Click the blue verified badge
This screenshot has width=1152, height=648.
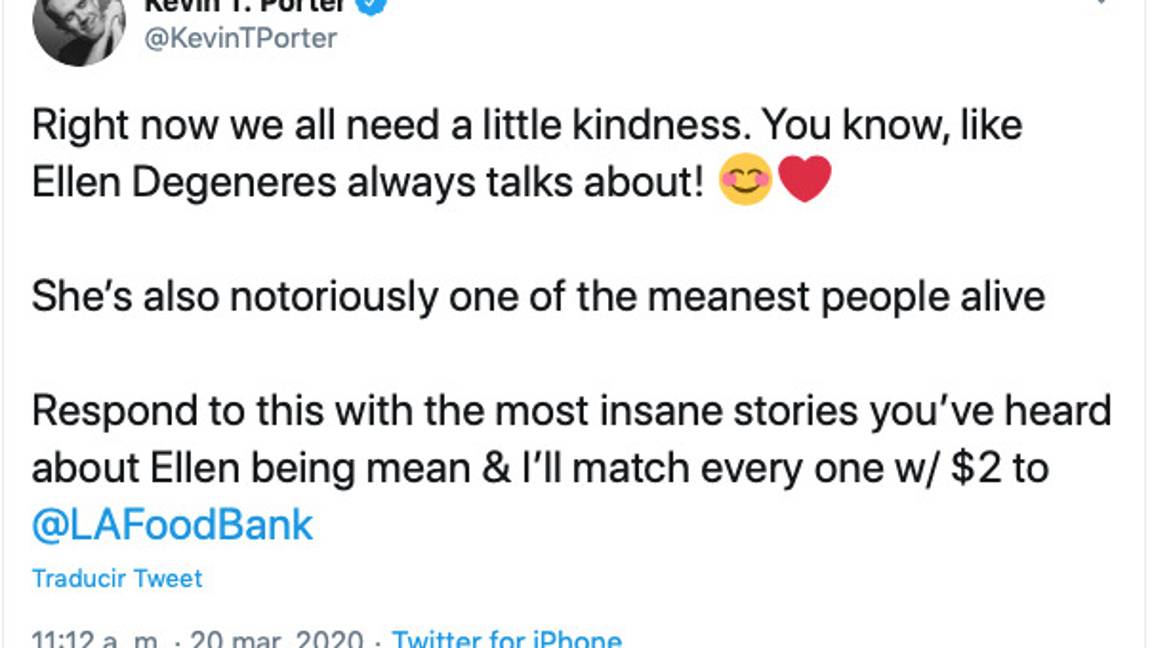372,5
